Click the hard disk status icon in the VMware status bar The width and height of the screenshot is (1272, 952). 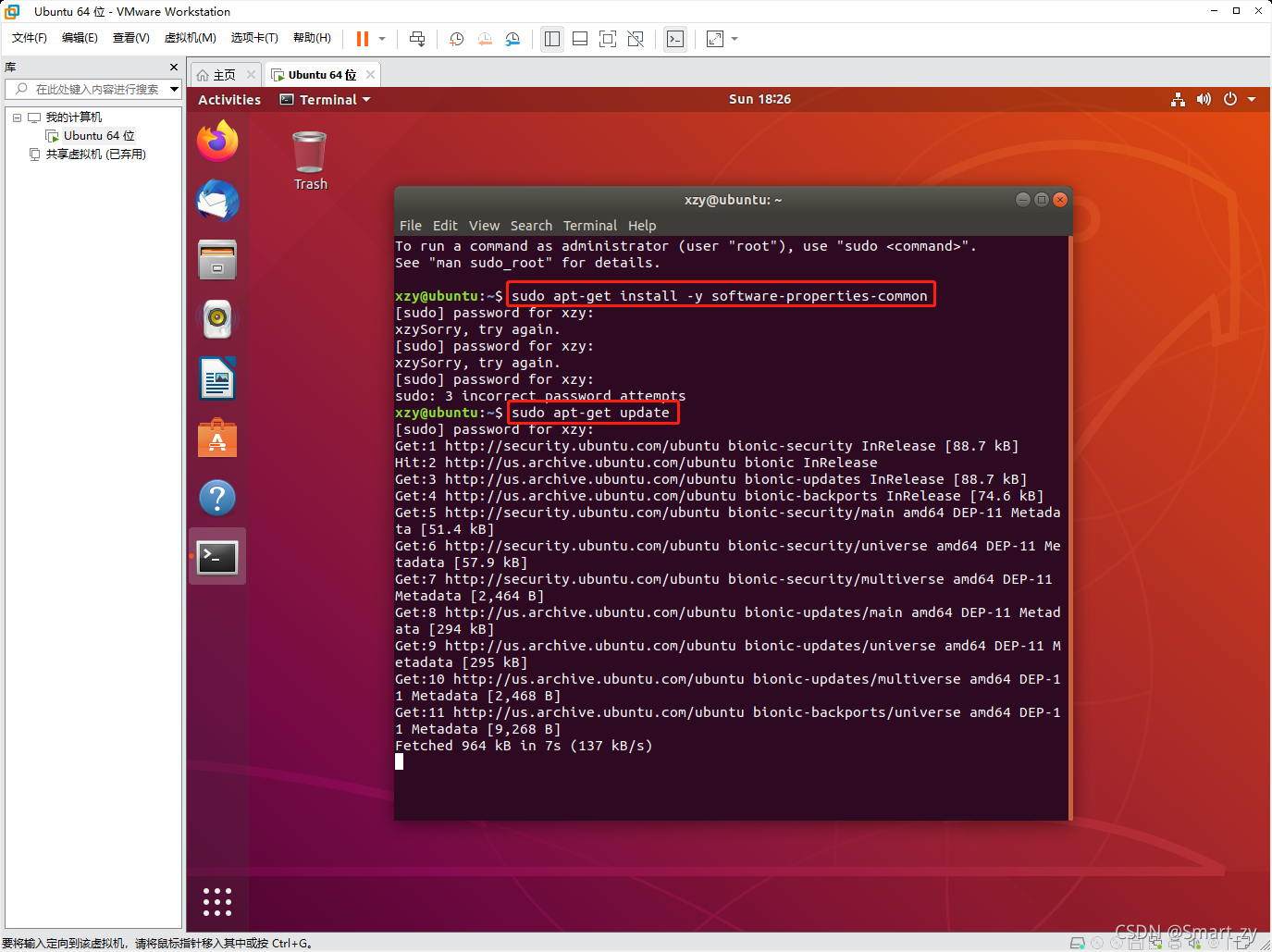point(1077,943)
